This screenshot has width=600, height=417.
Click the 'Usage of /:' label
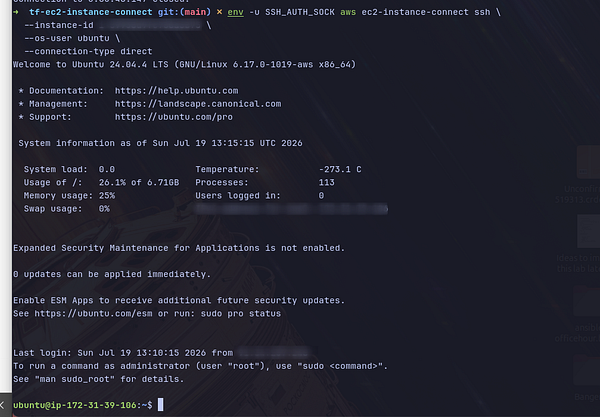point(53,183)
